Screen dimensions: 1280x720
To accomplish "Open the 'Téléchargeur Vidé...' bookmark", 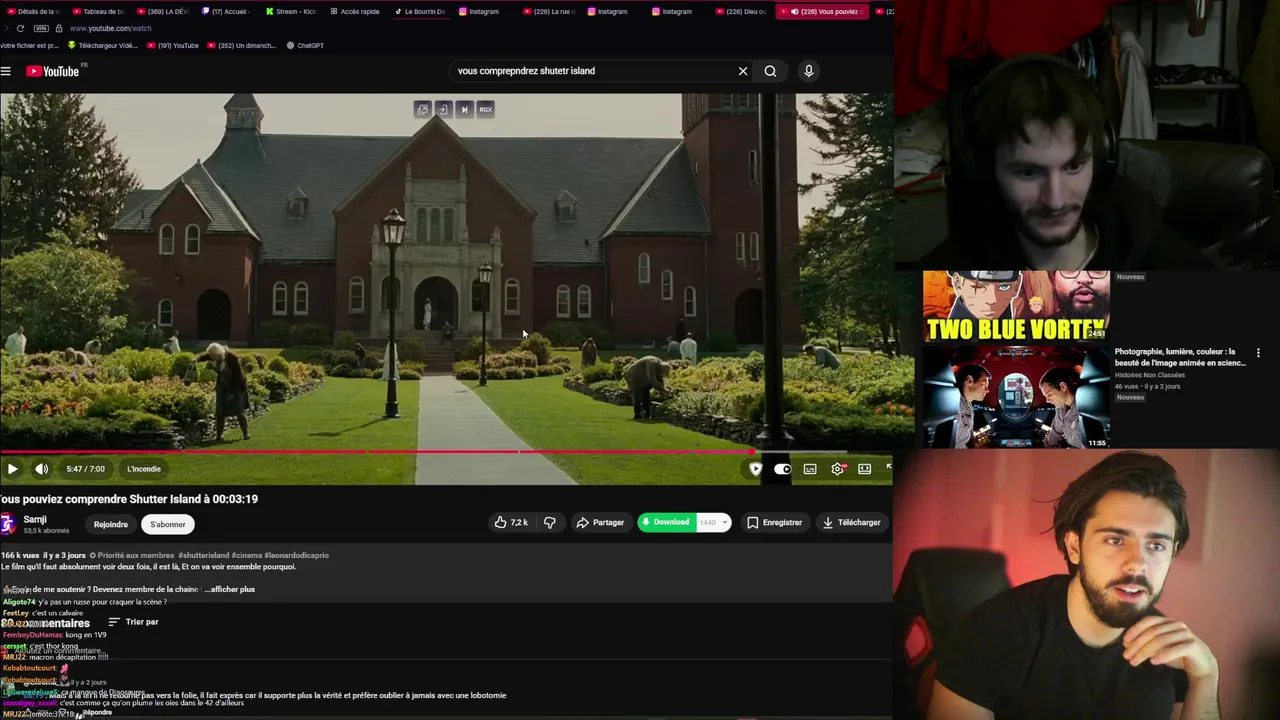I will pyautogui.click(x=102, y=45).
